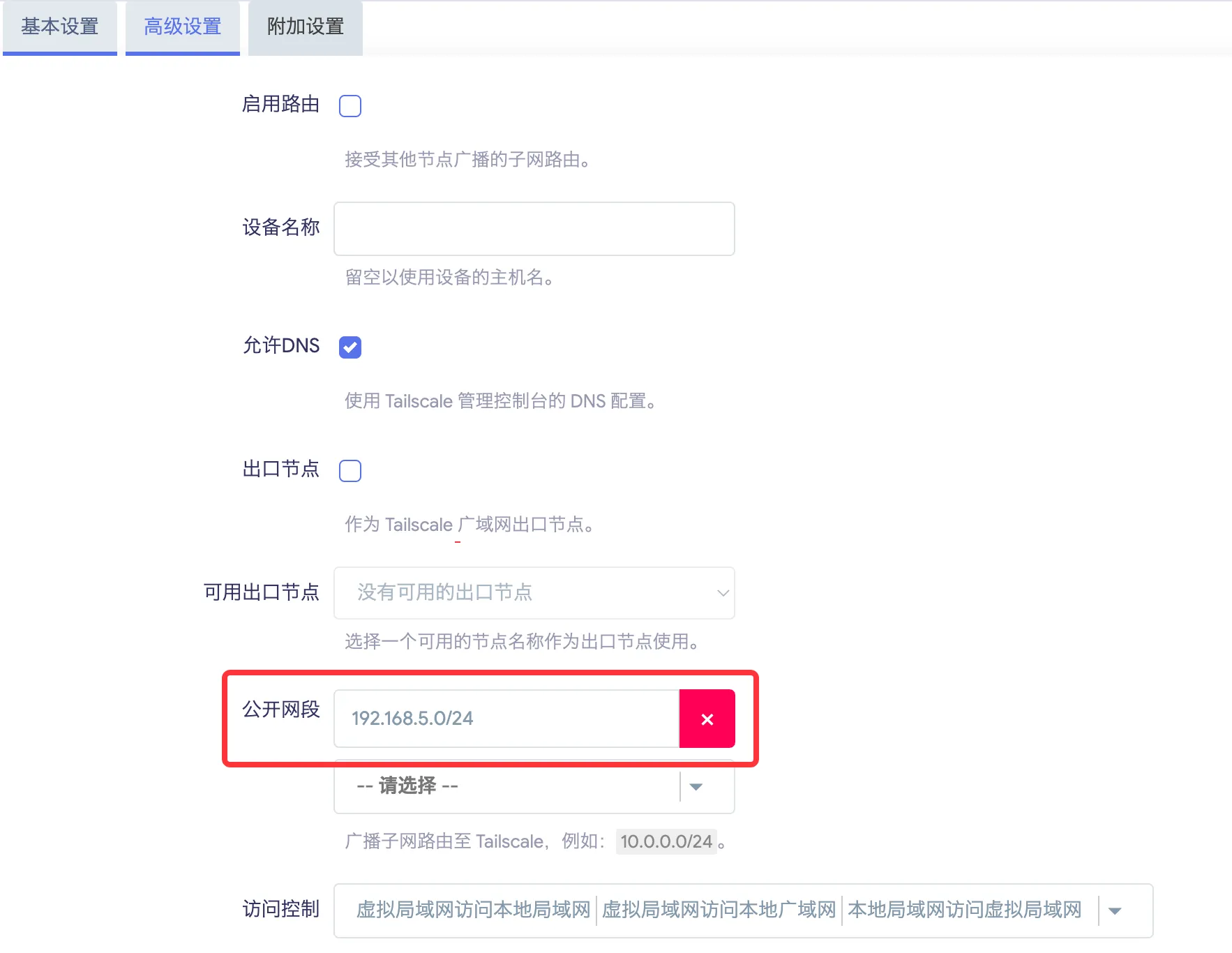The image size is (1232, 953).
Task: Remove the 192.168.5.0/24 subnet entry
Action: tap(707, 719)
